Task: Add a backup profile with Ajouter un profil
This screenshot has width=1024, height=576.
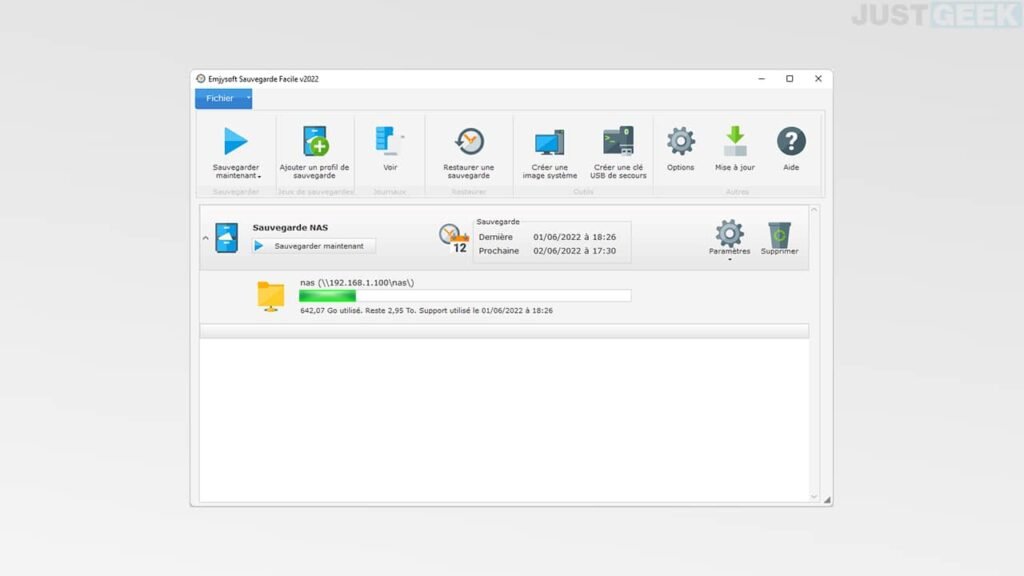Action: [x=314, y=152]
